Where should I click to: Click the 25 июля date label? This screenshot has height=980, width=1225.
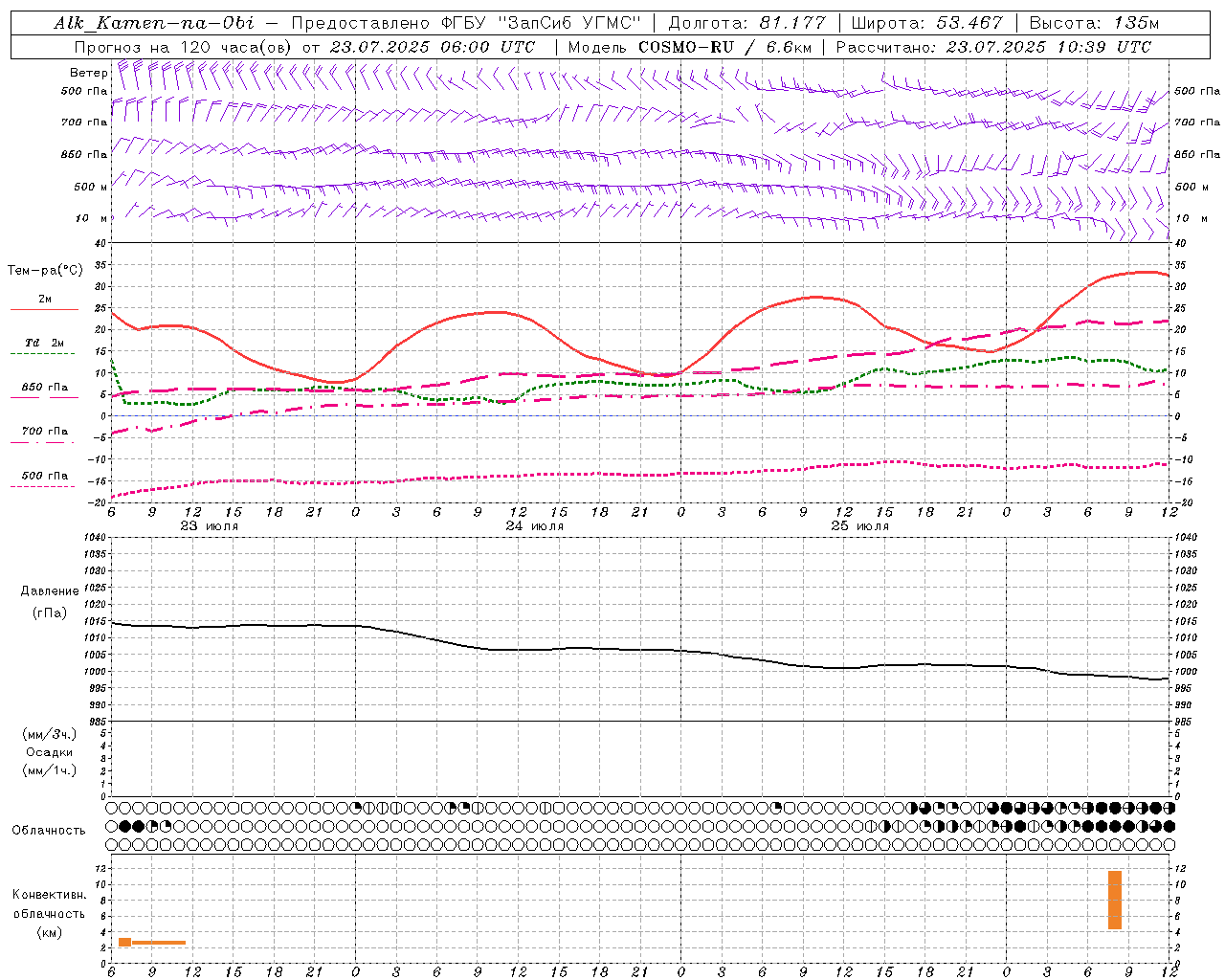point(859,526)
